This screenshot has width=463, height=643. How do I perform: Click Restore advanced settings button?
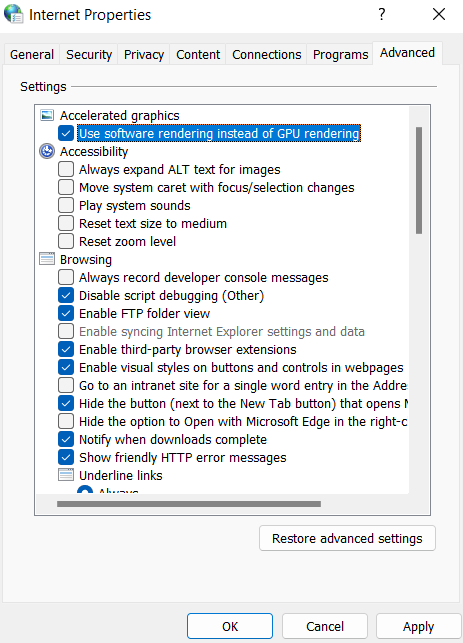point(347,538)
